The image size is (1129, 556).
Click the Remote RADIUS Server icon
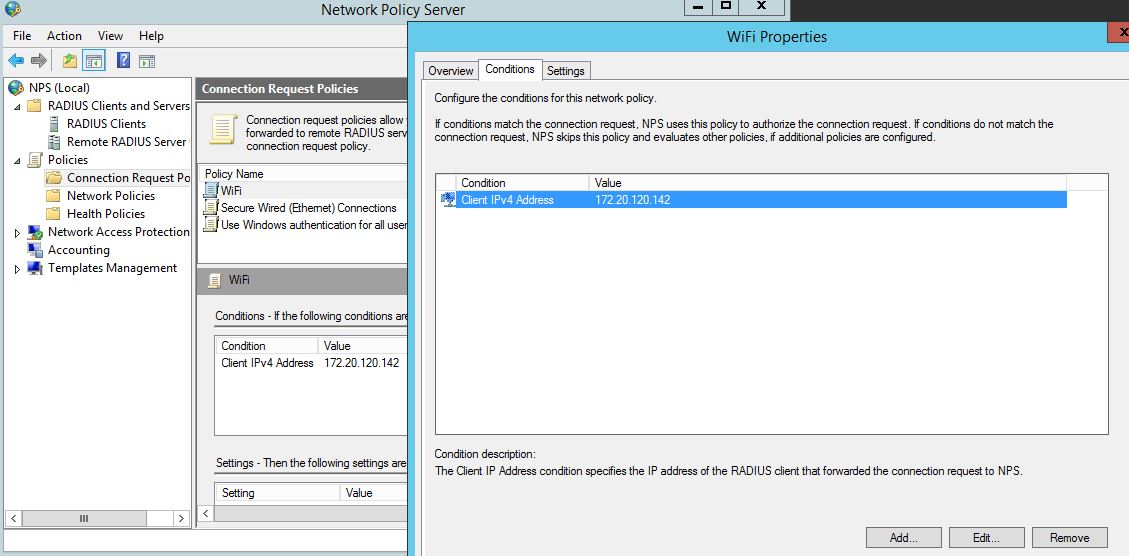tap(54, 142)
